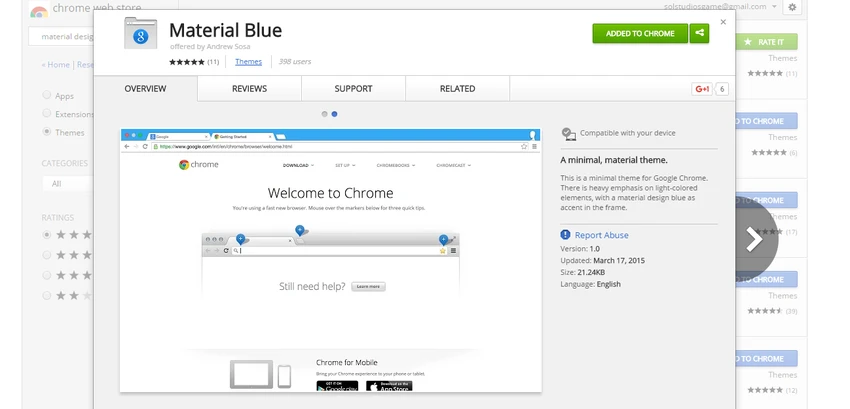This screenshot has height=409, width=850.
Task: Click the Added to Chrome button
Action: point(640,33)
